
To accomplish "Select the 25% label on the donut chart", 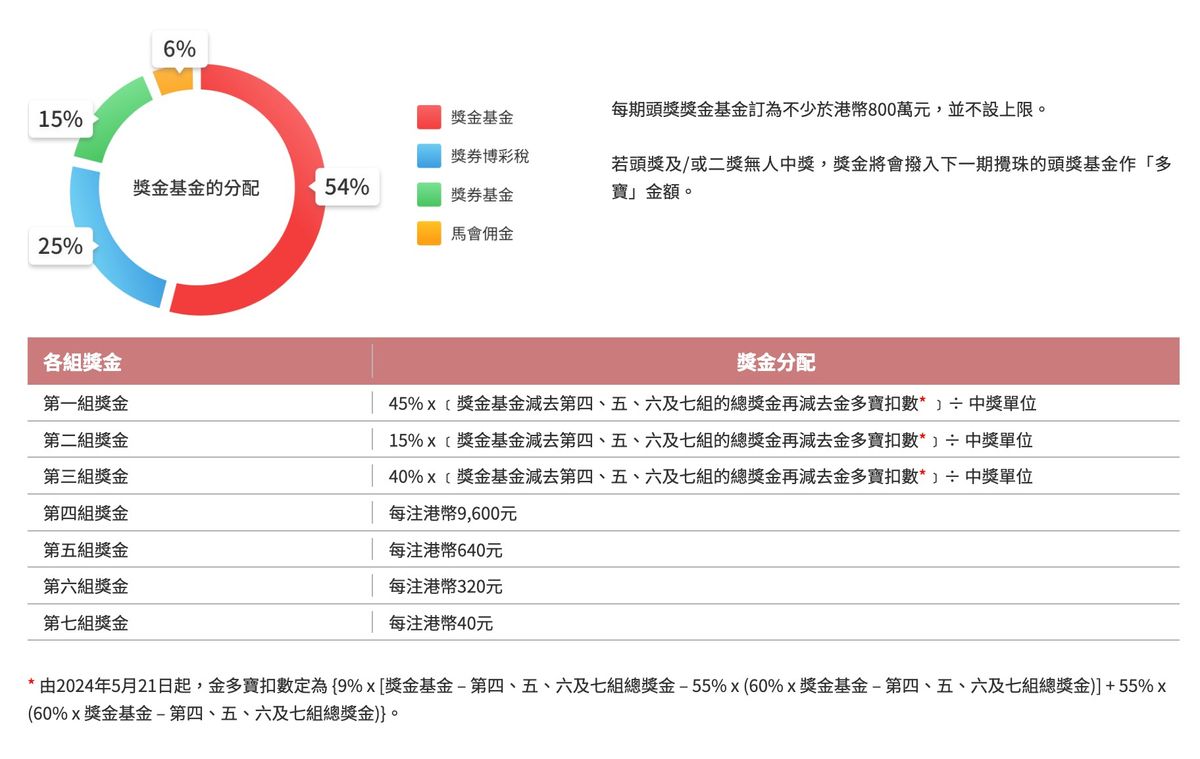I will click(x=60, y=246).
